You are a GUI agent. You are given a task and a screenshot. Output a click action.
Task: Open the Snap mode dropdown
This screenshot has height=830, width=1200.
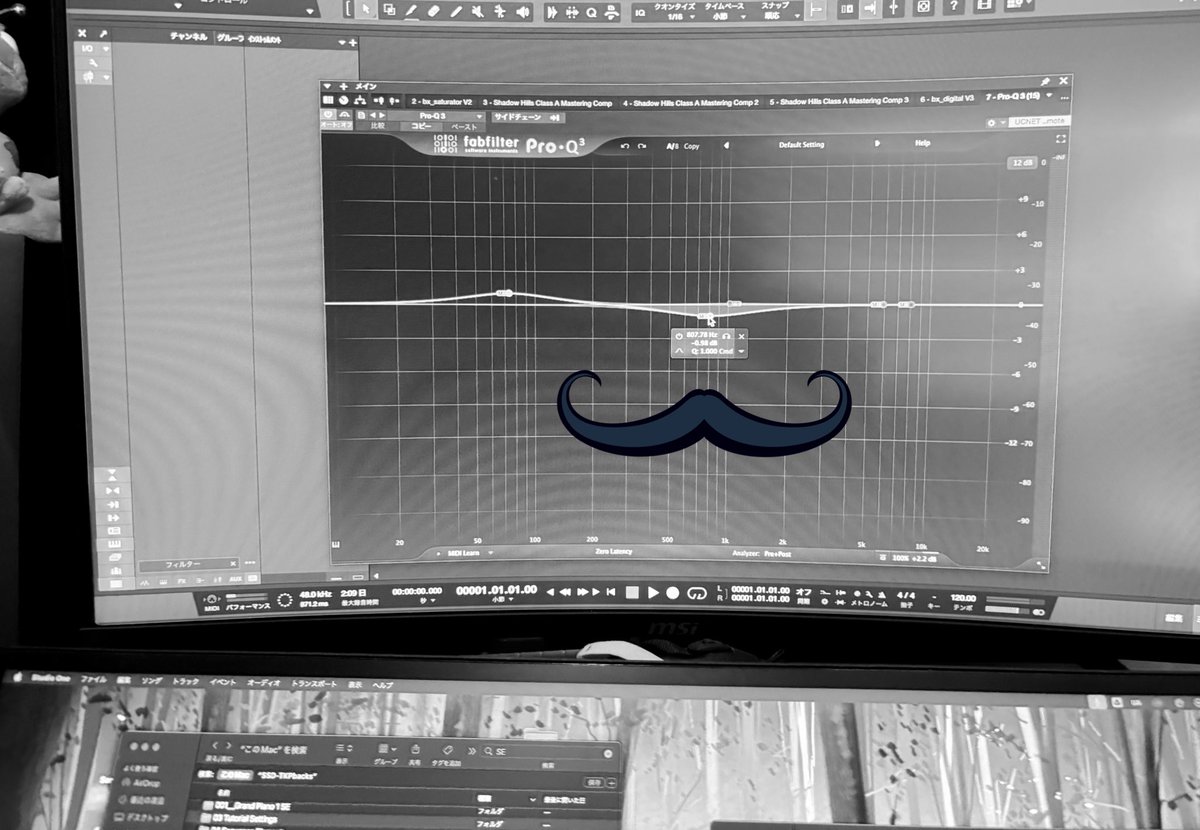[777, 9]
